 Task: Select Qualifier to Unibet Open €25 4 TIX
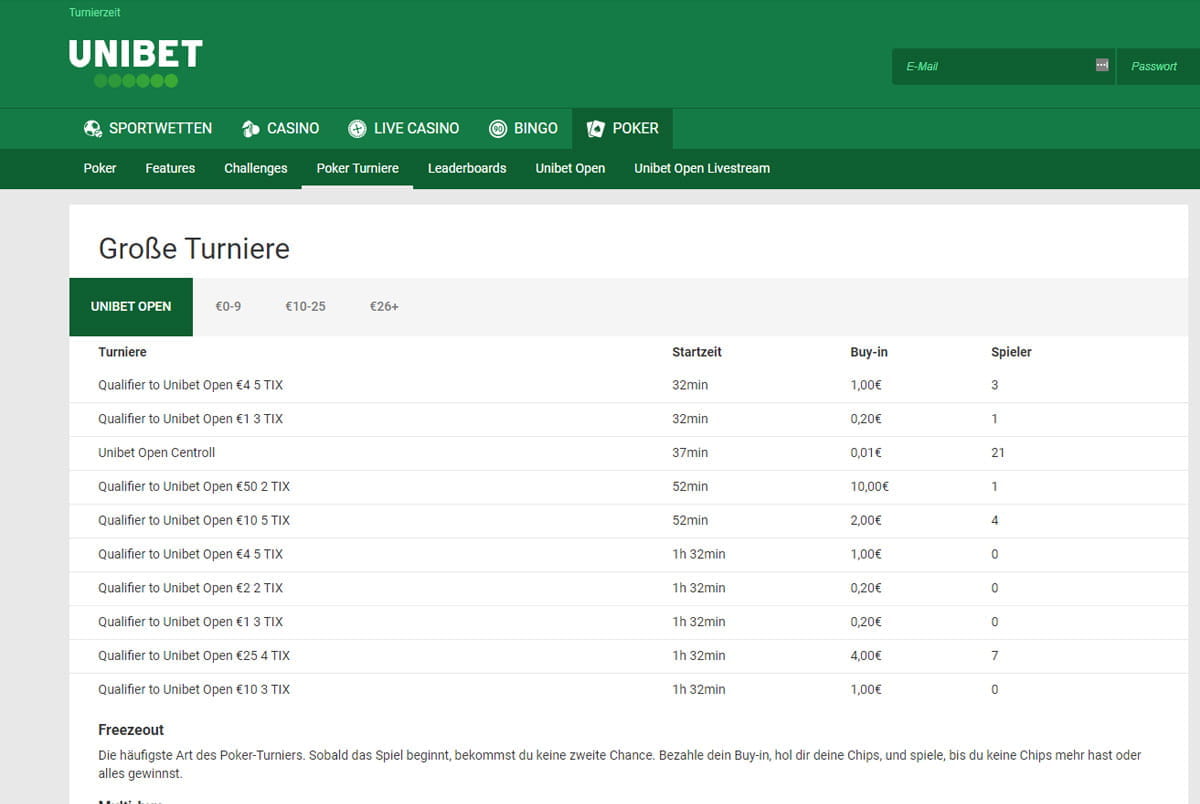tap(194, 656)
